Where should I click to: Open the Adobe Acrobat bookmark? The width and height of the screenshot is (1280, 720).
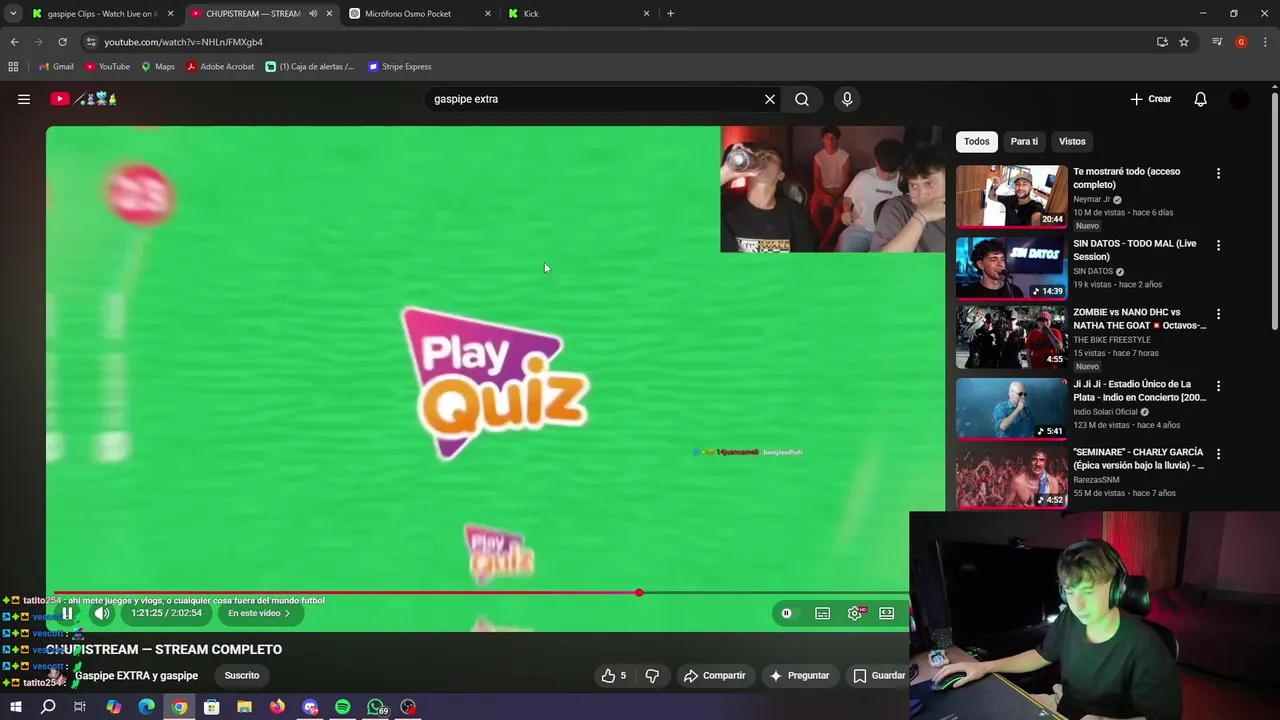220,67
